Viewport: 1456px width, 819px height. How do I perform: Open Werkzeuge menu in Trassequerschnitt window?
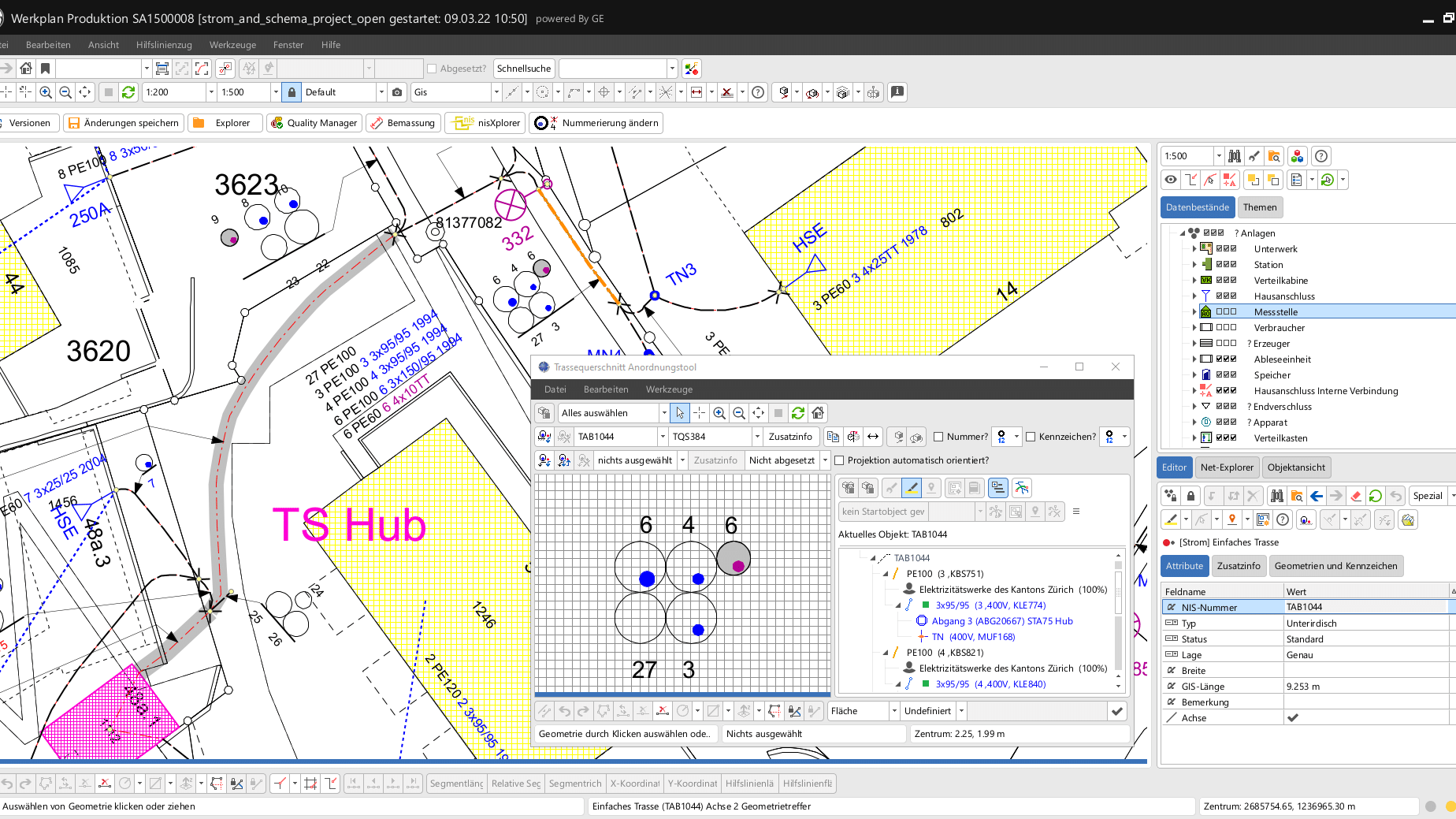point(669,389)
